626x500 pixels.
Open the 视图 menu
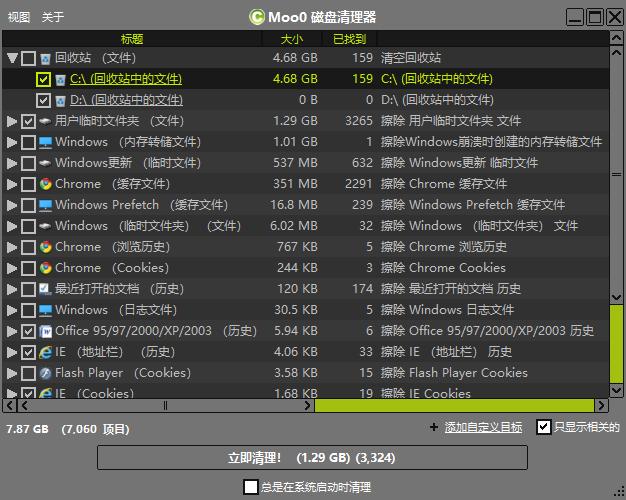point(19,17)
